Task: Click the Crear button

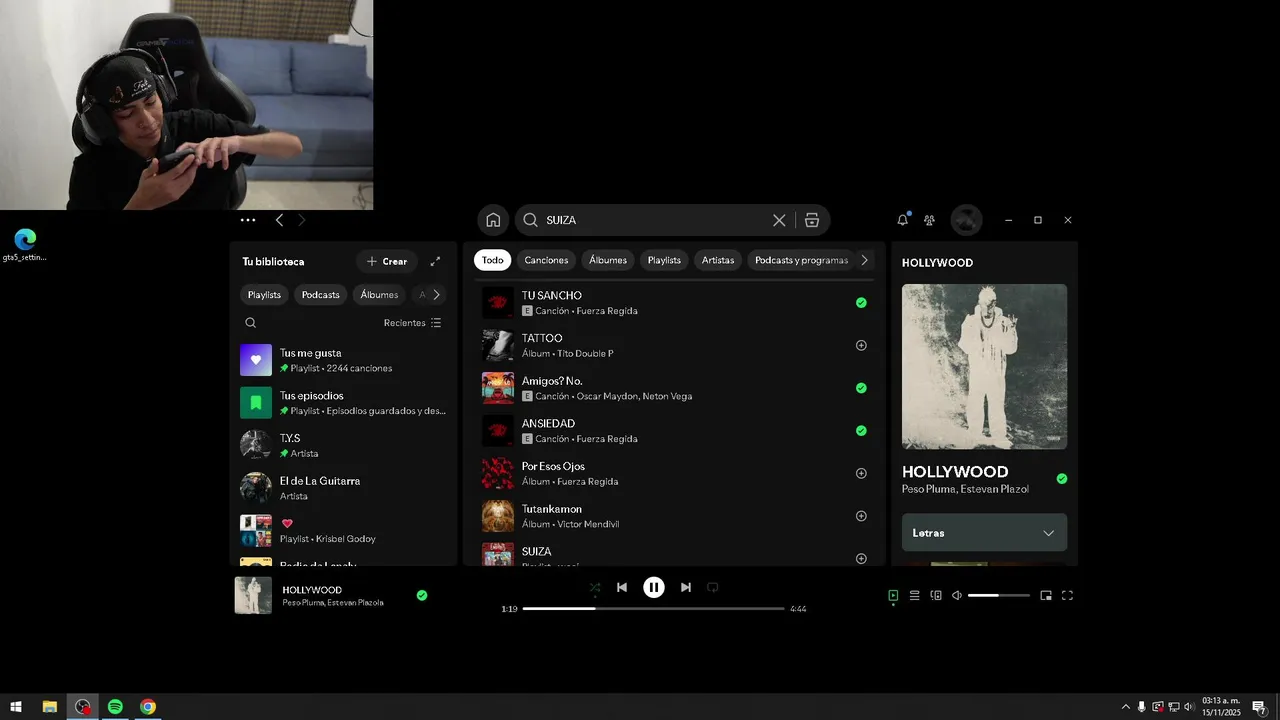Action: click(387, 261)
